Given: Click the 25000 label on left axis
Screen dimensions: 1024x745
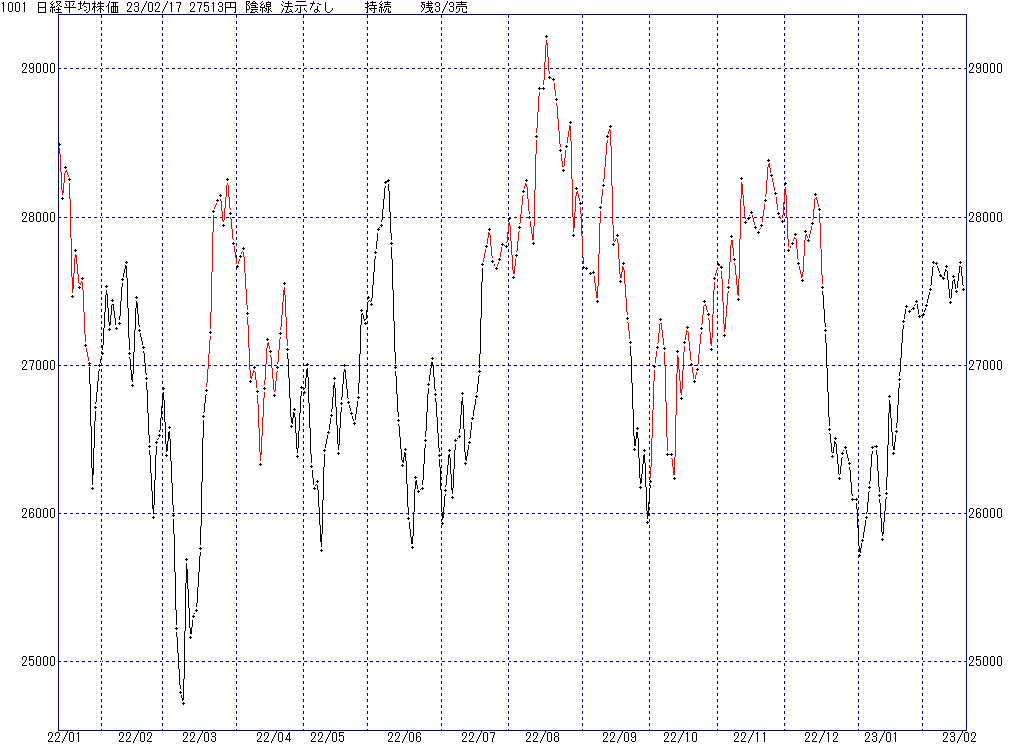Looking at the screenshot, I should tap(37, 662).
